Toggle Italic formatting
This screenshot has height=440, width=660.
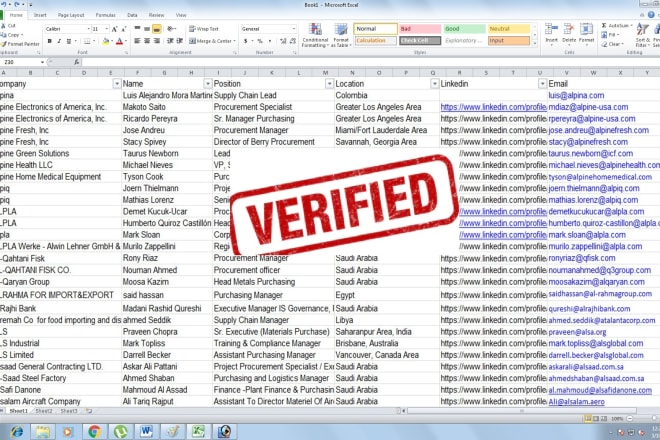(59, 41)
